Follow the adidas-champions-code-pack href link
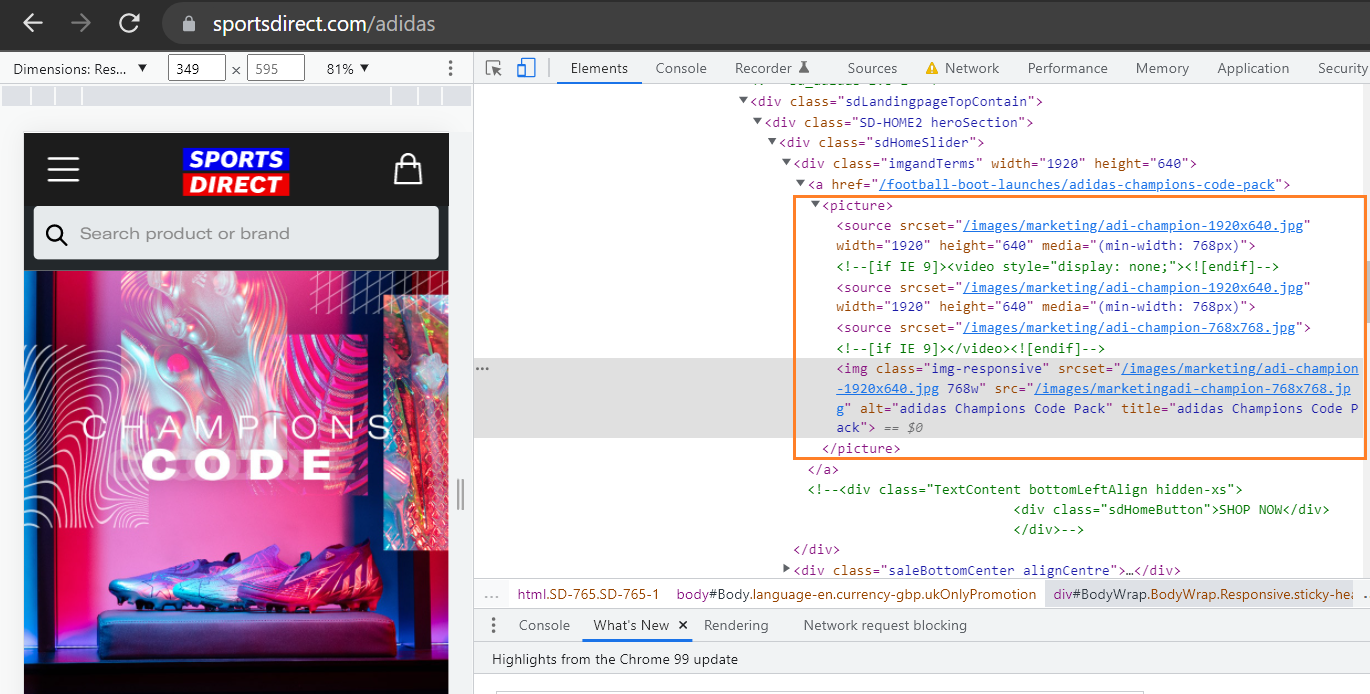 point(1077,184)
